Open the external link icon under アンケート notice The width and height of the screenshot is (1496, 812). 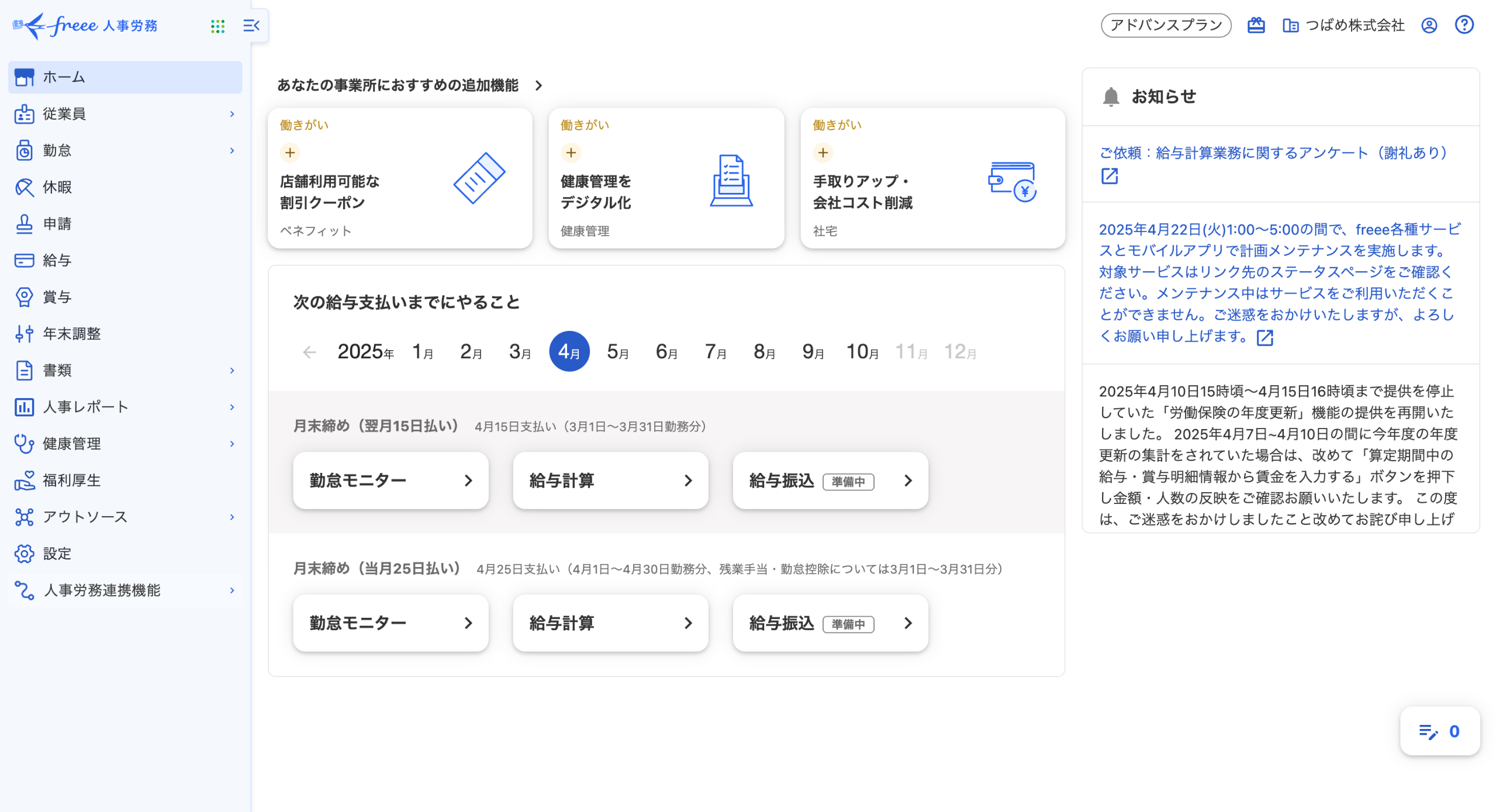(1109, 176)
